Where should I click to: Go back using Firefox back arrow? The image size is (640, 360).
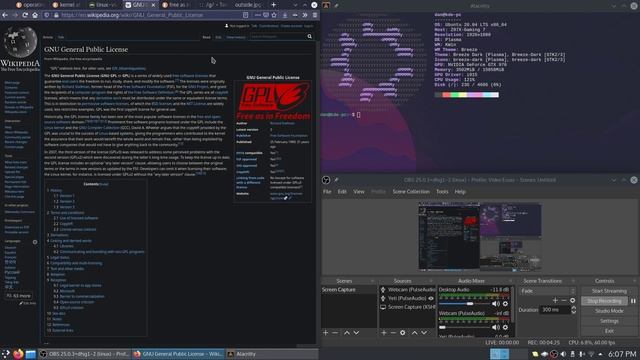click(x=5, y=15)
